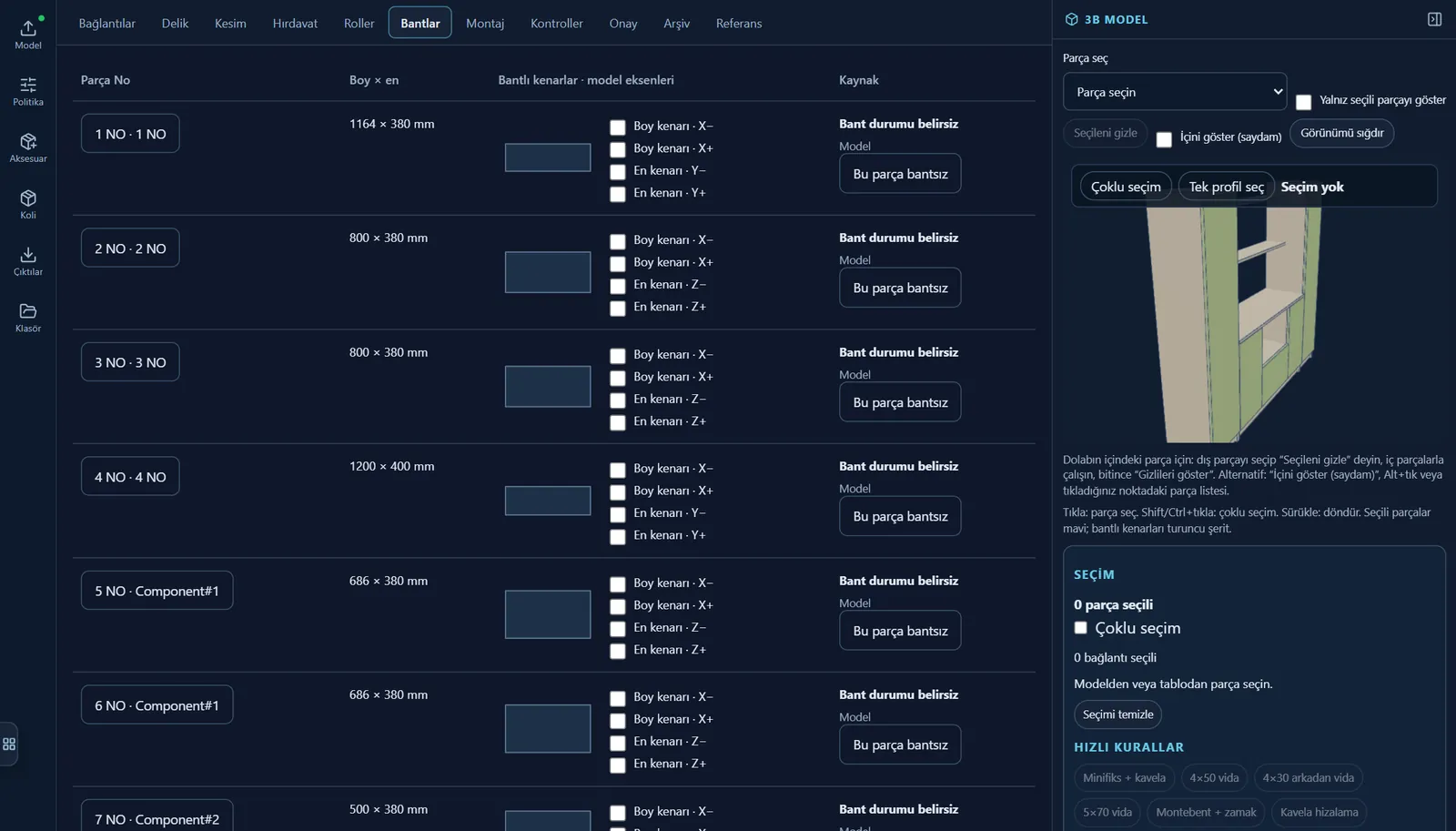This screenshot has width=1456, height=831.
Task: Check En kenarı Z– for part 3 NO
Action: click(617, 400)
